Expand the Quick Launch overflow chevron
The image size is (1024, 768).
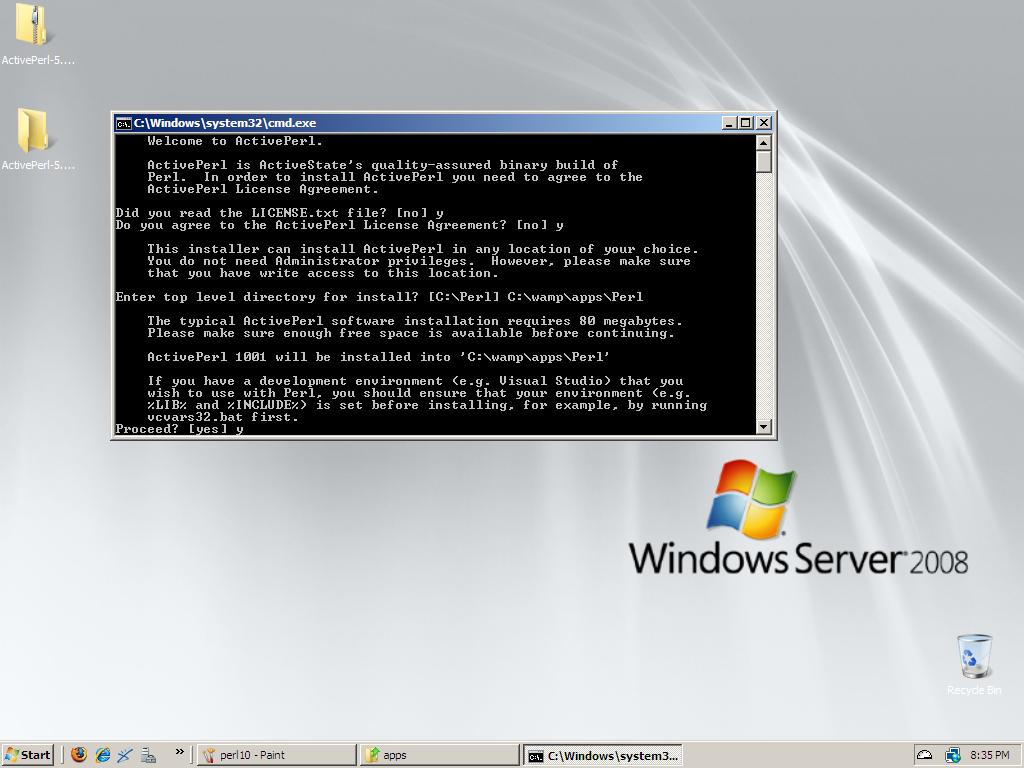coord(180,752)
